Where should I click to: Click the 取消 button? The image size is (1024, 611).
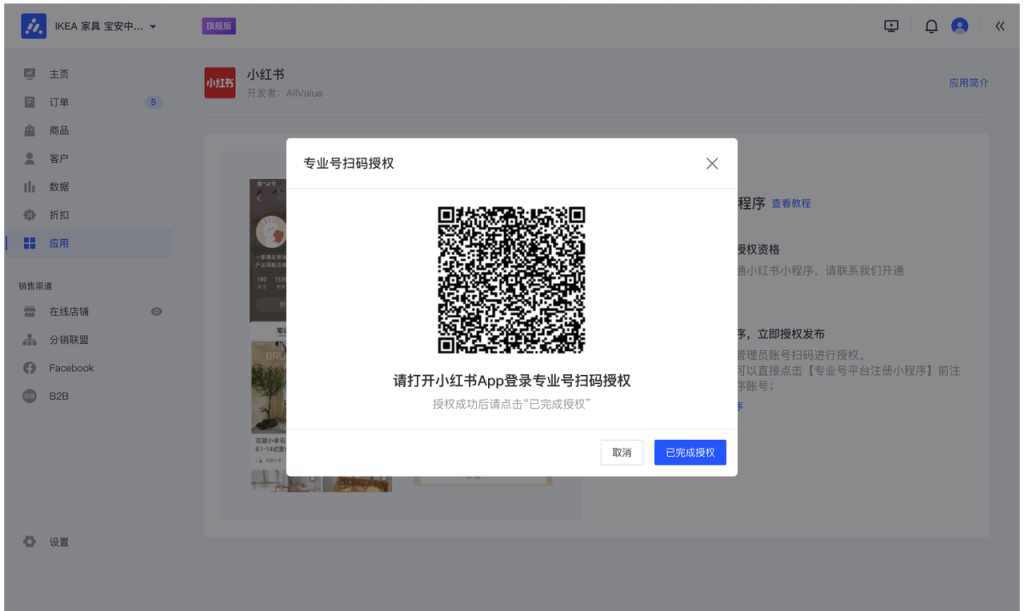622,452
